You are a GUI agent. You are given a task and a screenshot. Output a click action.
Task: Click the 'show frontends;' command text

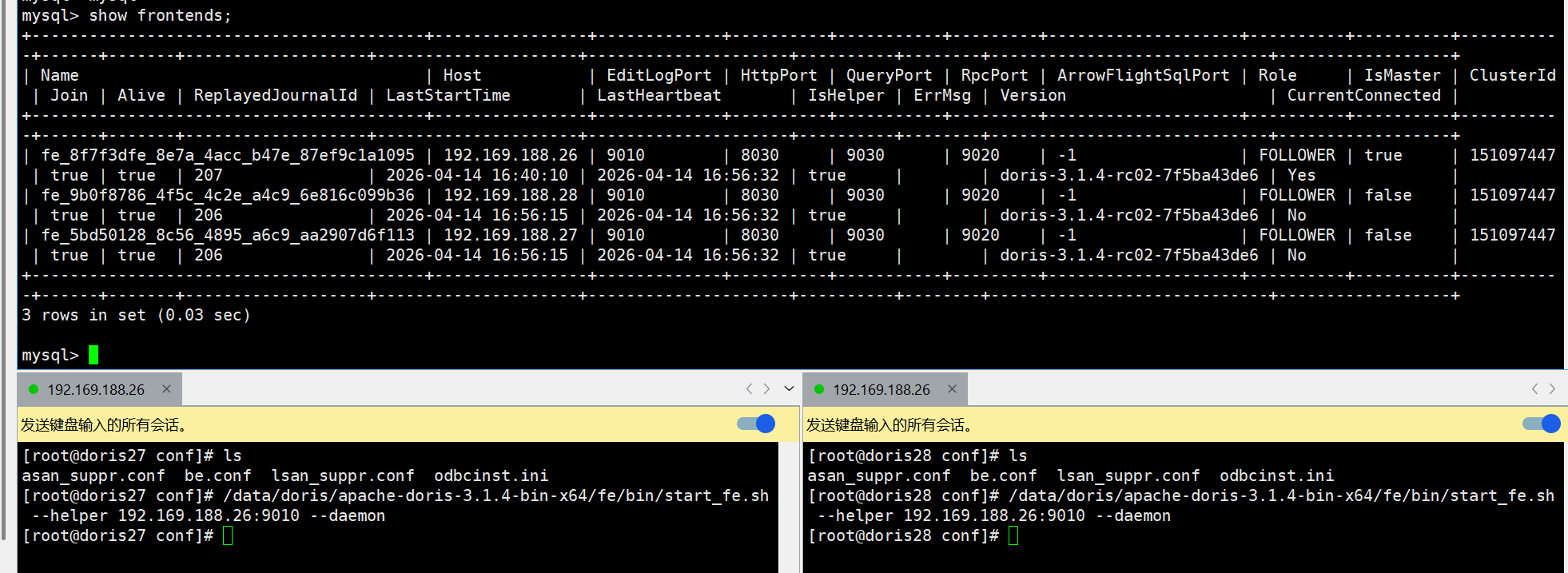point(160,15)
